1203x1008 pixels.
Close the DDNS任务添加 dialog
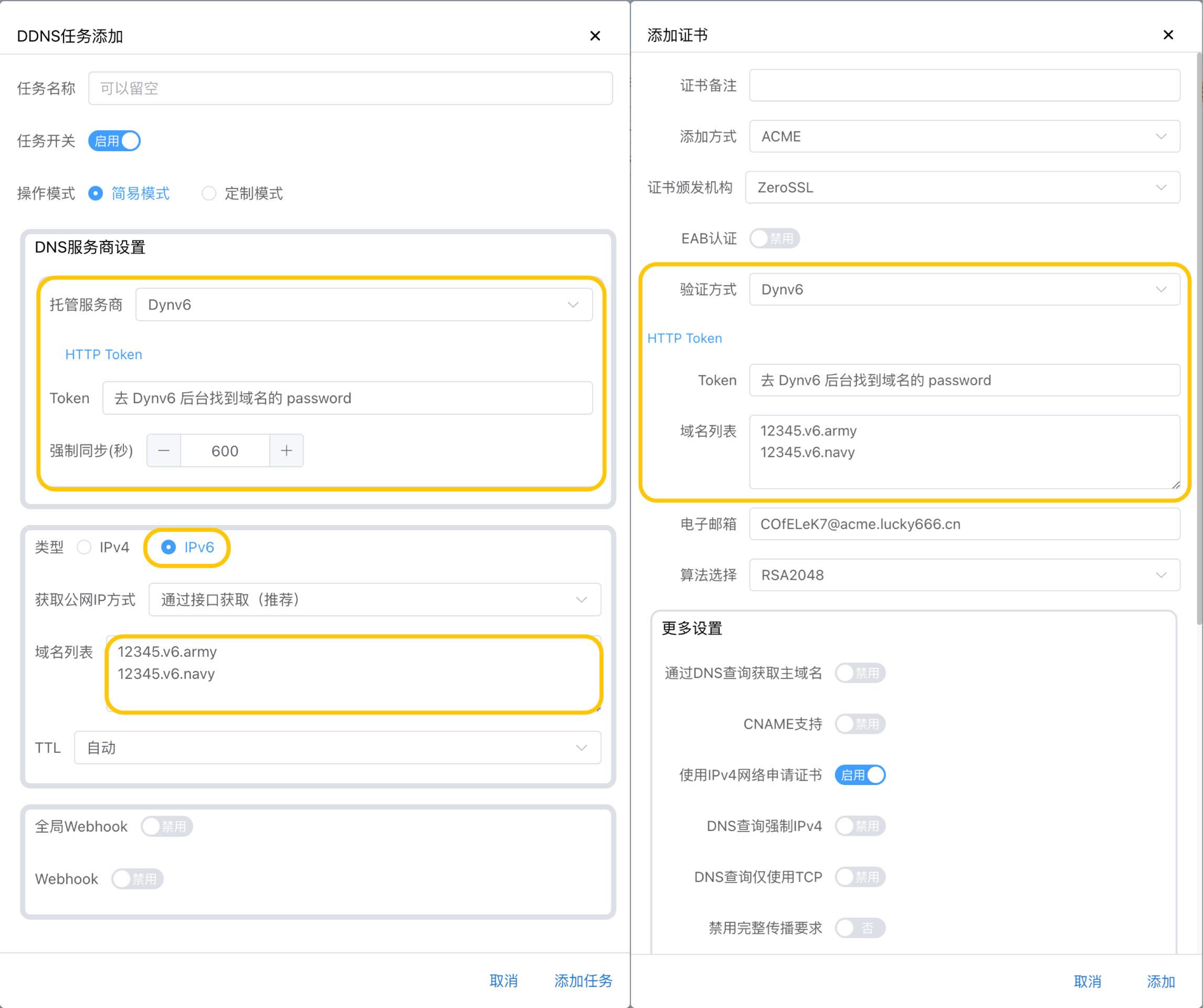pyautogui.click(x=595, y=36)
